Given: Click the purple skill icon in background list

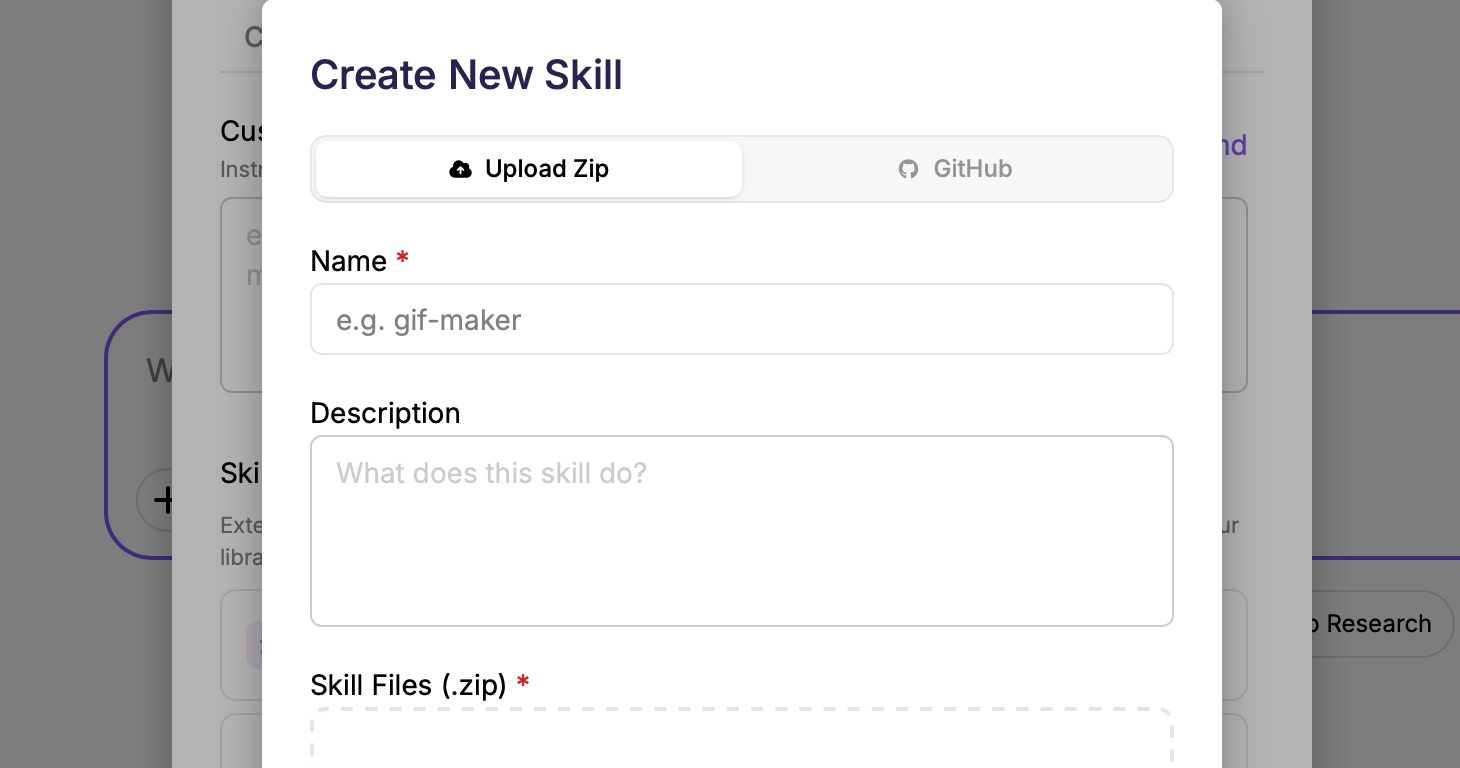Looking at the screenshot, I should 254,644.
